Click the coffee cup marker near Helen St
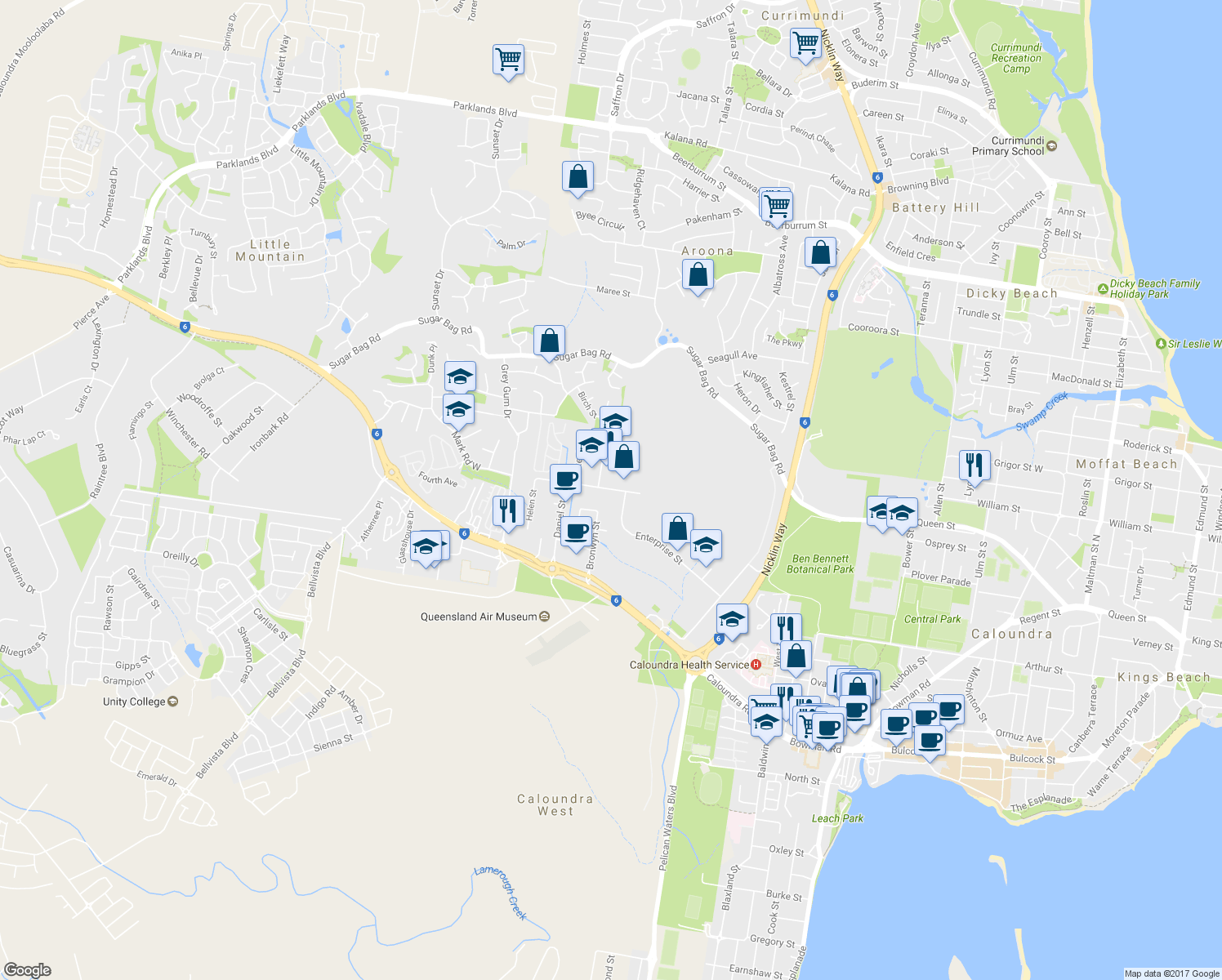 coord(564,480)
